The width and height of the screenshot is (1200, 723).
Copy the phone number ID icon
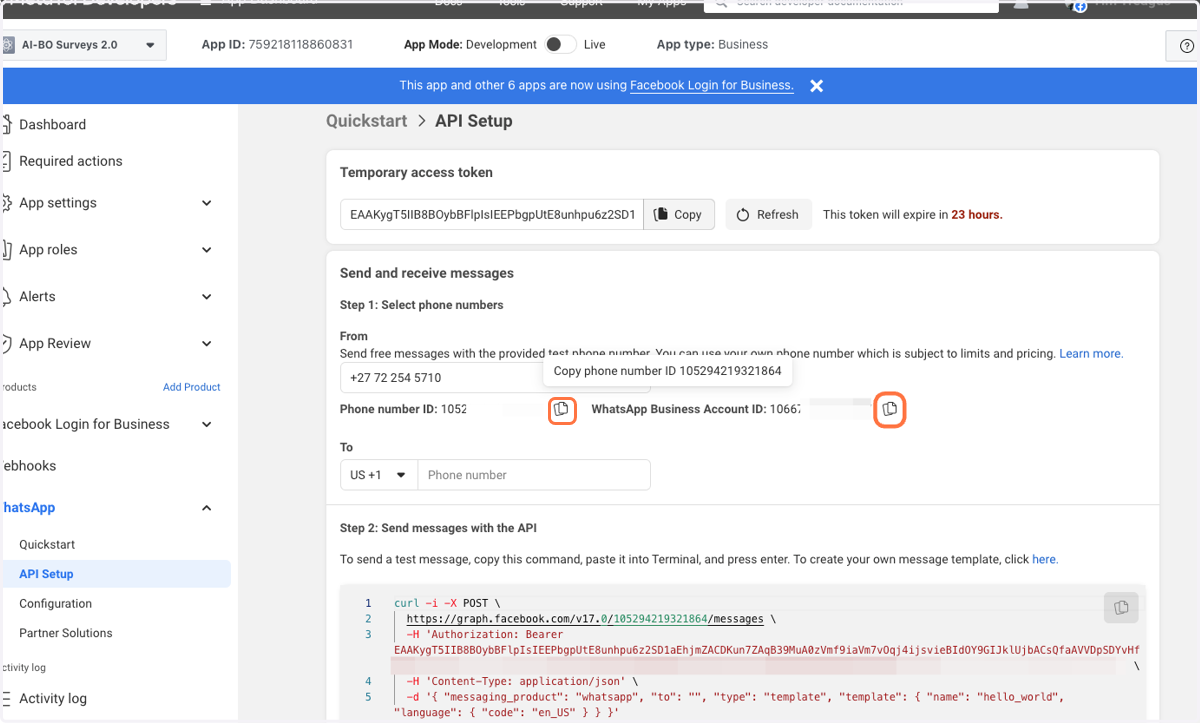(562, 409)
